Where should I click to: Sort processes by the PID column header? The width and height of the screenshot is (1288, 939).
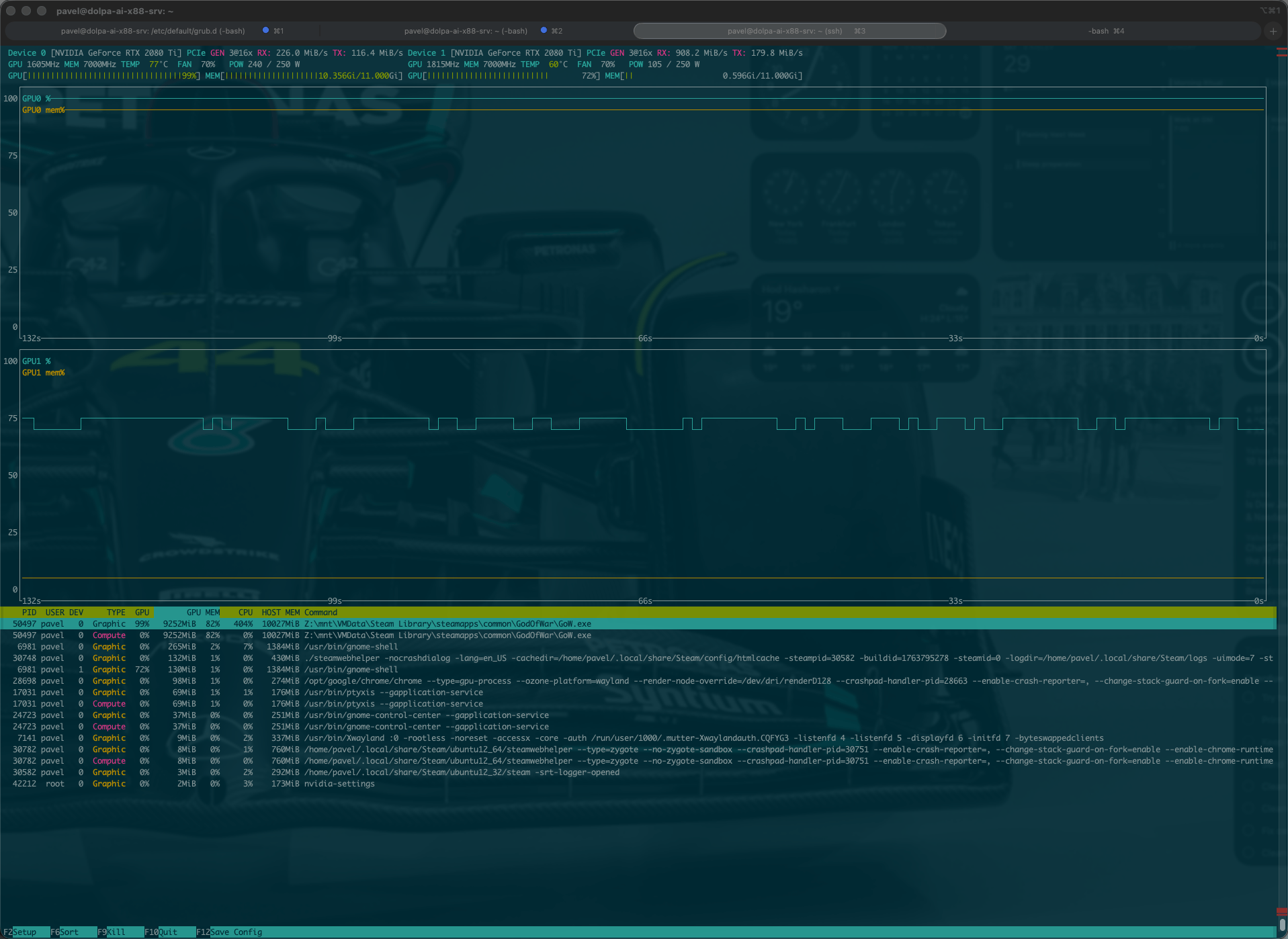[29, 612]
